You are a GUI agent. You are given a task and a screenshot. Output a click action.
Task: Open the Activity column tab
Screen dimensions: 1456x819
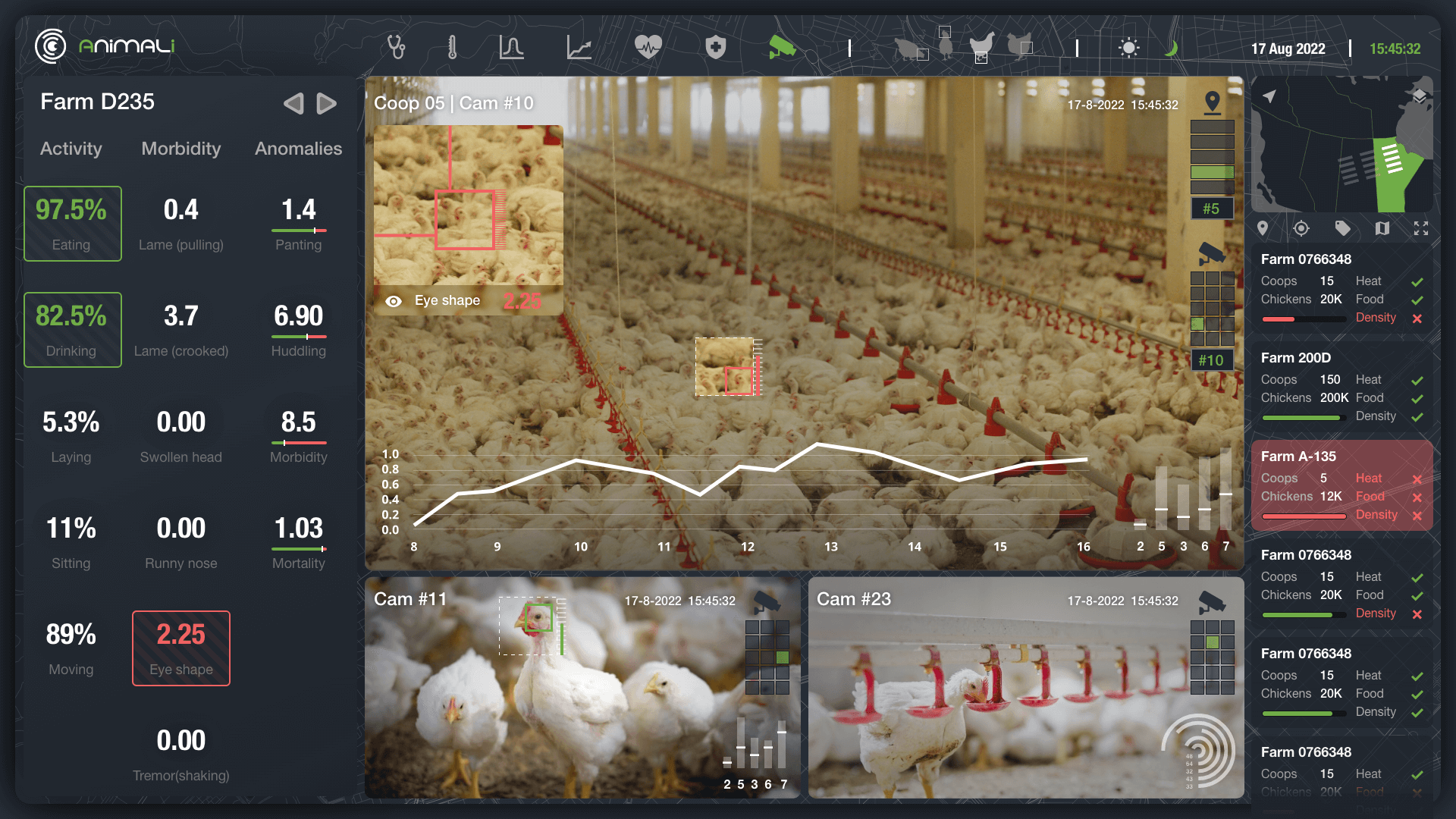click(71, 149)
